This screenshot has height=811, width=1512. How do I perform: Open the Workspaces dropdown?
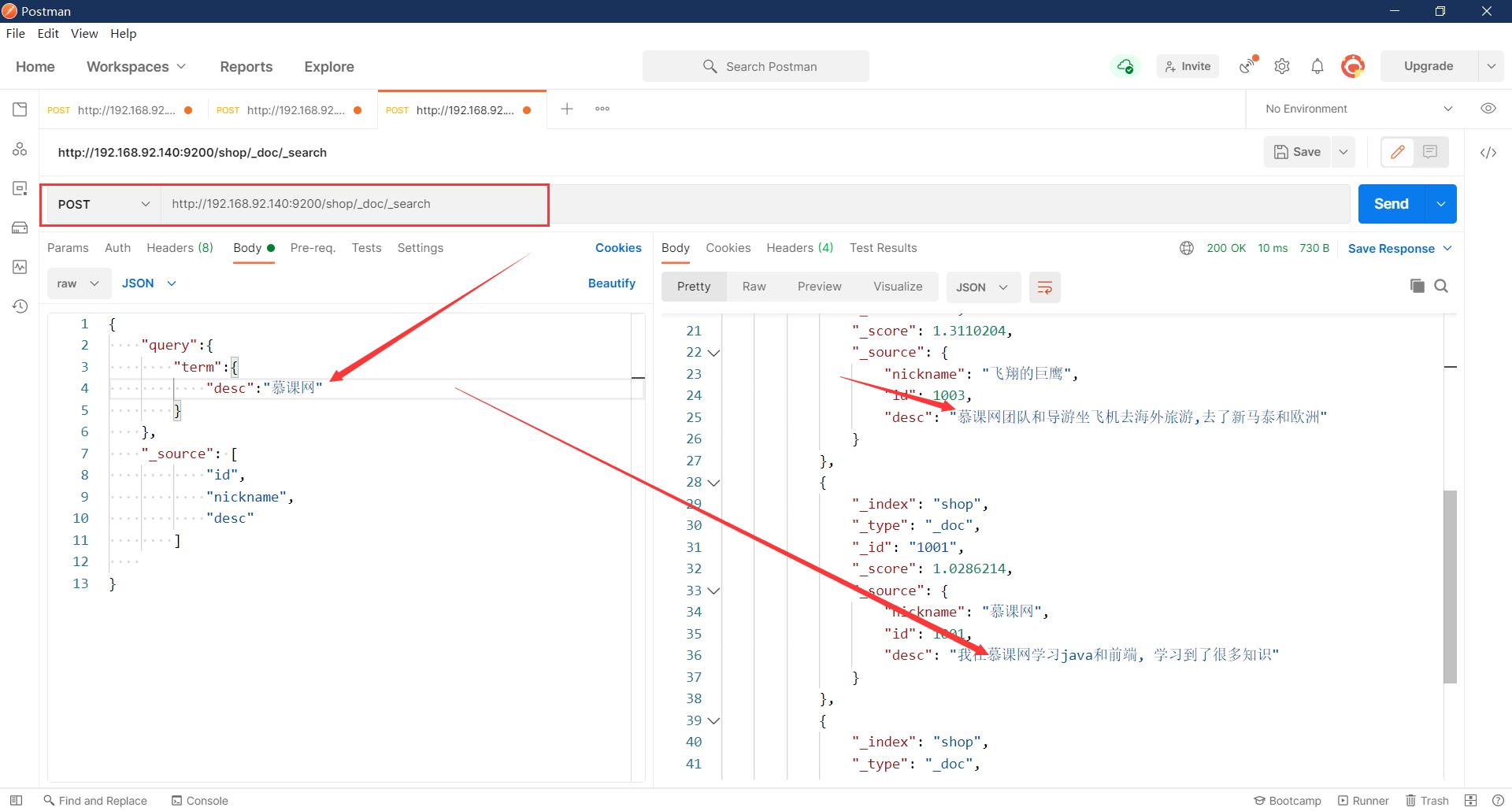point(136,66)
